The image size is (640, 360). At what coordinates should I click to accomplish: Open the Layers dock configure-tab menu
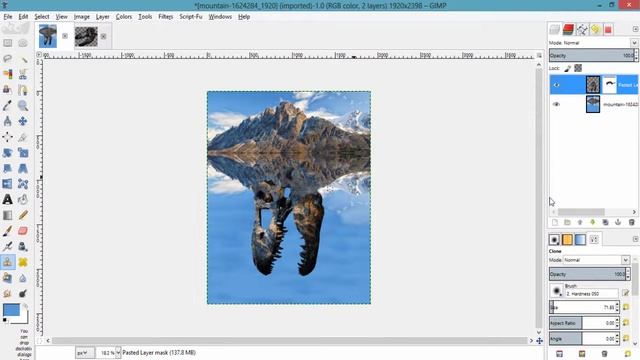[636, 29]
